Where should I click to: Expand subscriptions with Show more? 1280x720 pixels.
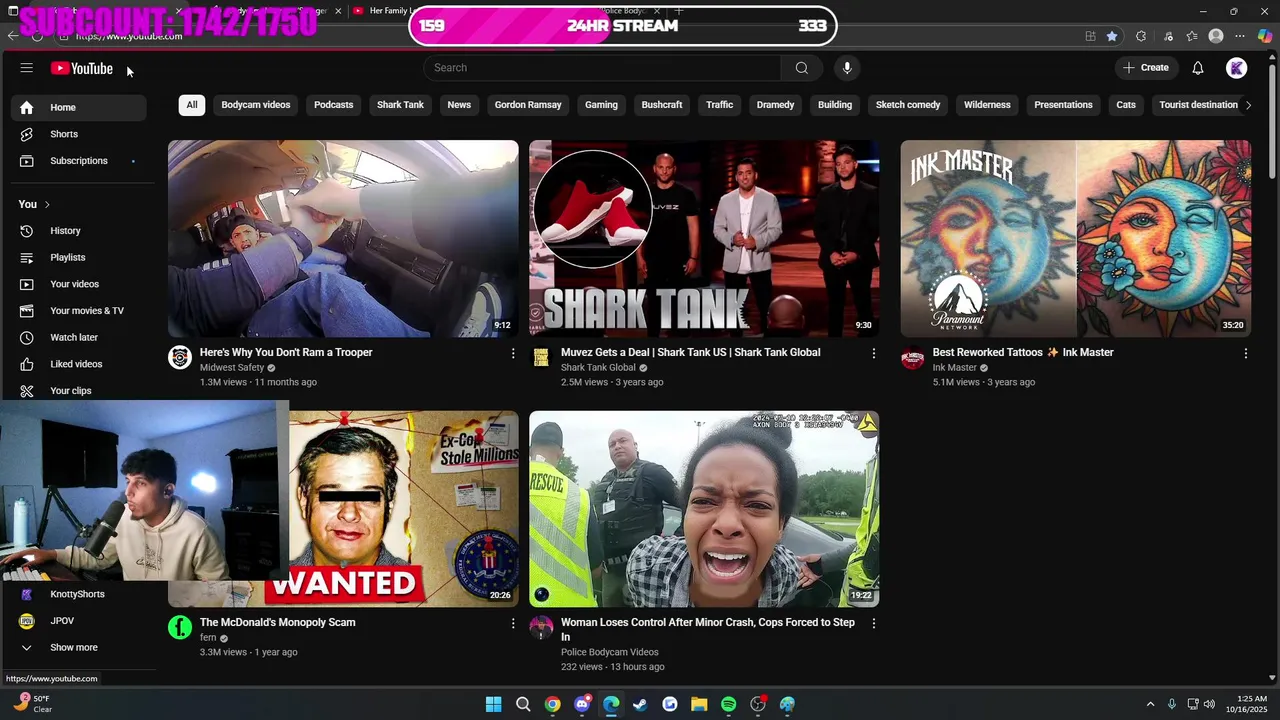(78, 648)
